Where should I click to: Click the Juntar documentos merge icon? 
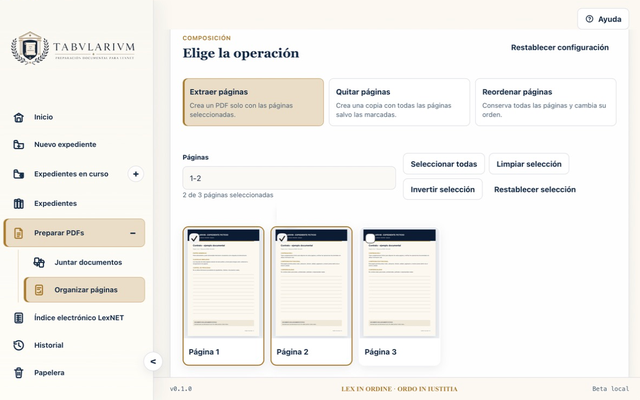tap(39, 262)
